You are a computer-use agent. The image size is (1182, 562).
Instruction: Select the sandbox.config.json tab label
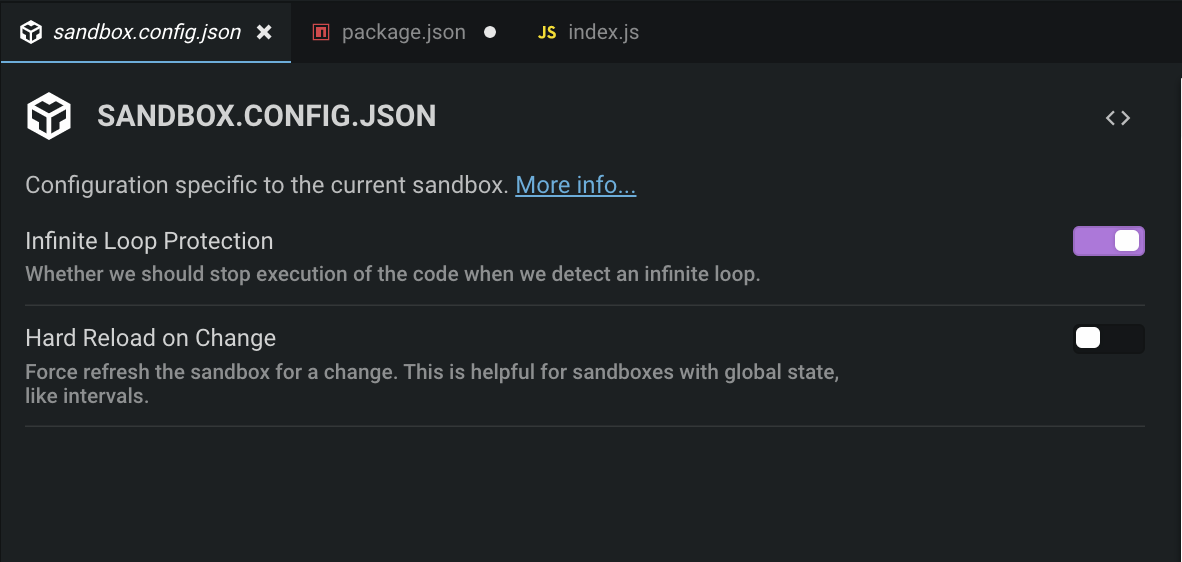pos(147,32)
